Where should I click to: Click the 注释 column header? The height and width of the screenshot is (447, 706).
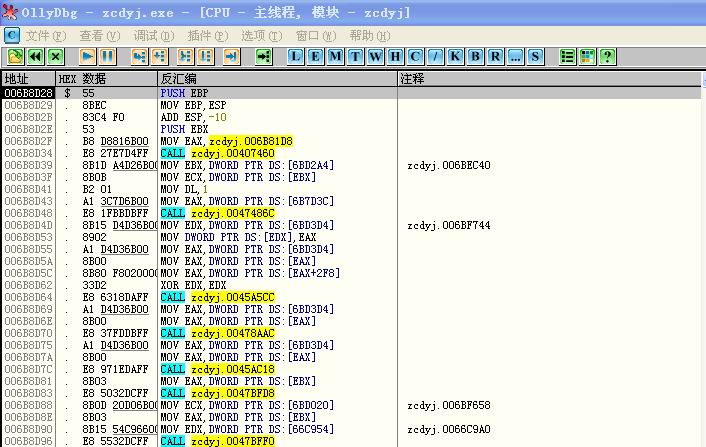click(549, 79)
